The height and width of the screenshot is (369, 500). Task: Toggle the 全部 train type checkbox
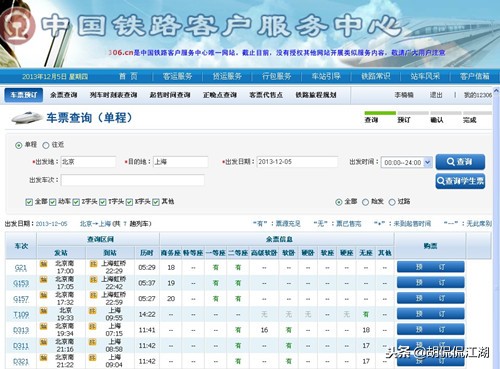click(x=29, y=202)
